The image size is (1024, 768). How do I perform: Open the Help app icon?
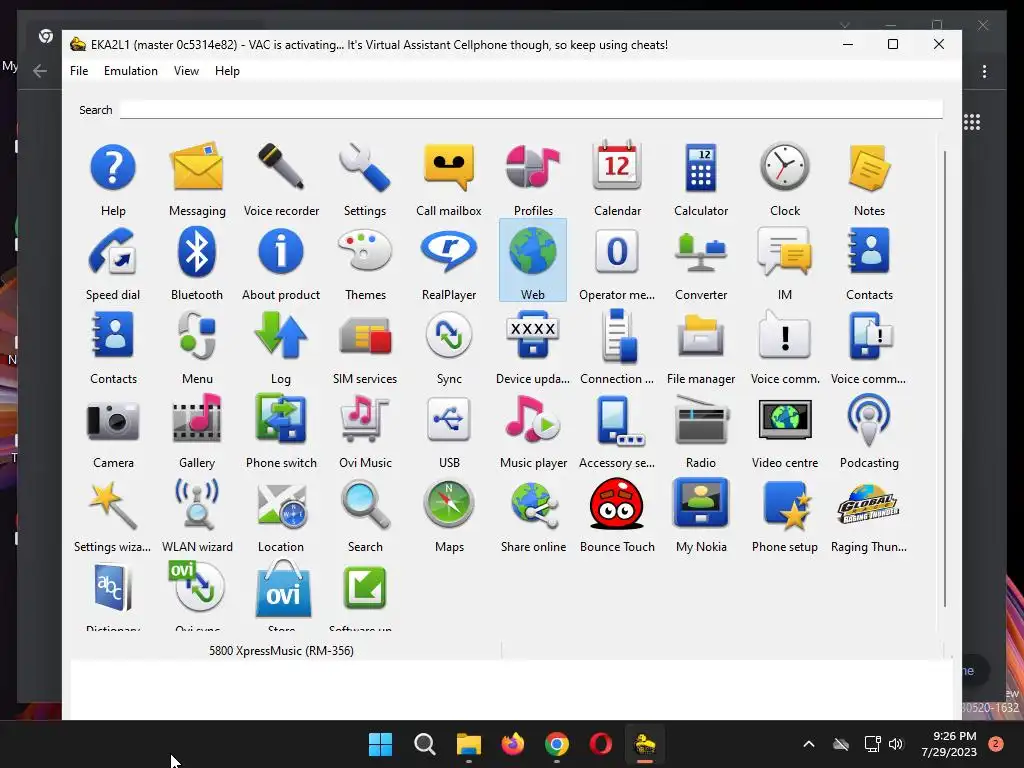(x=113, y=168)
